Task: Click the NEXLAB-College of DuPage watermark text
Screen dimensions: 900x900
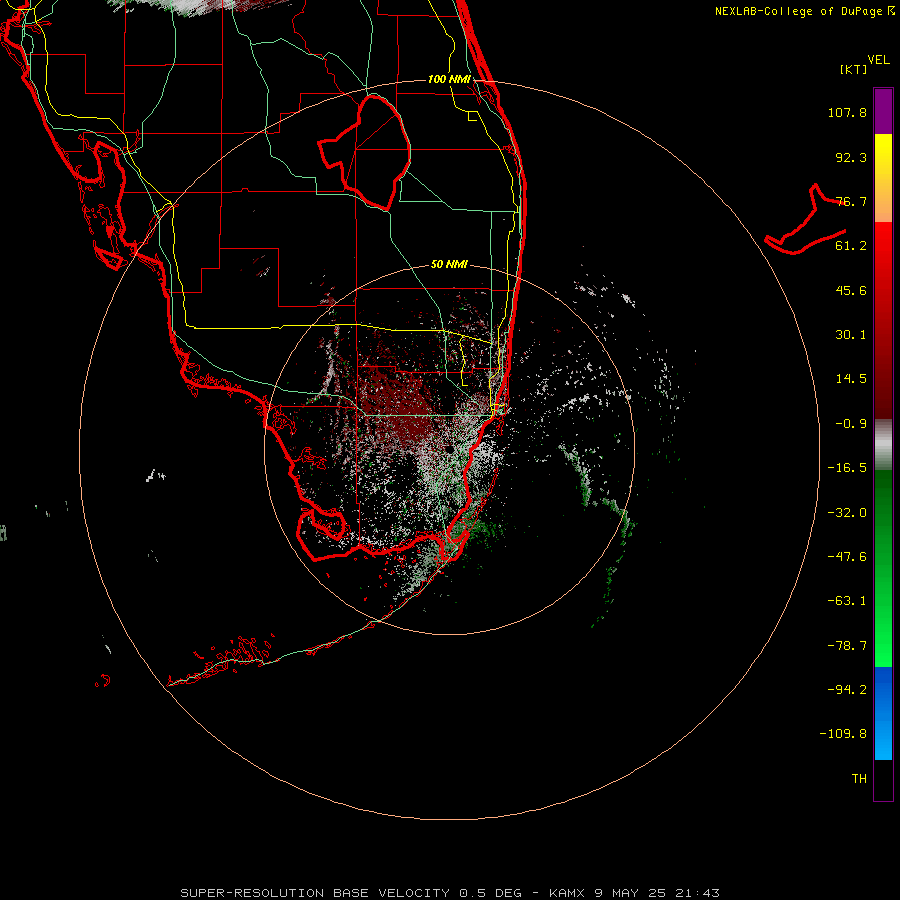Action: coord(805,11)
